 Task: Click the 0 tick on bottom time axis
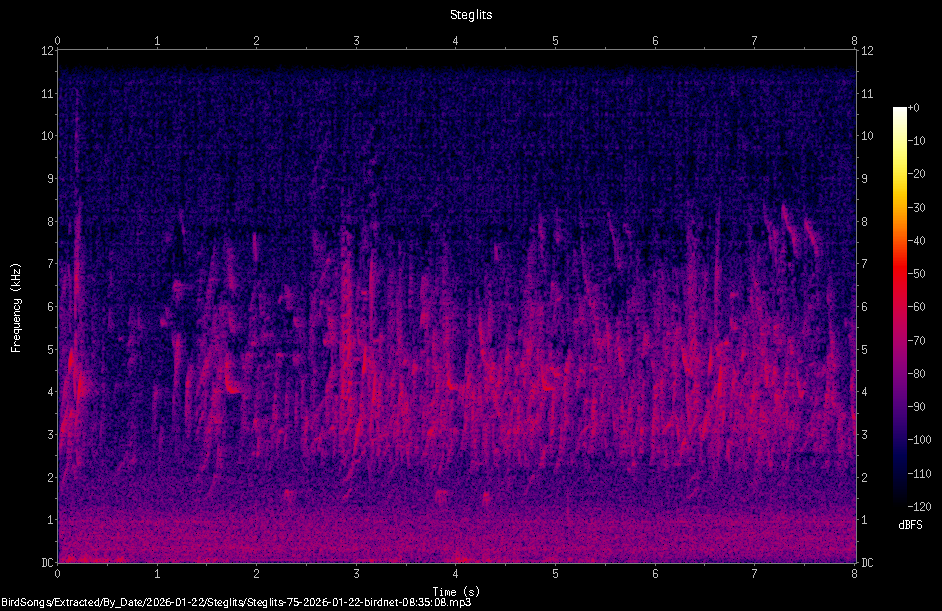pos(57,574)
